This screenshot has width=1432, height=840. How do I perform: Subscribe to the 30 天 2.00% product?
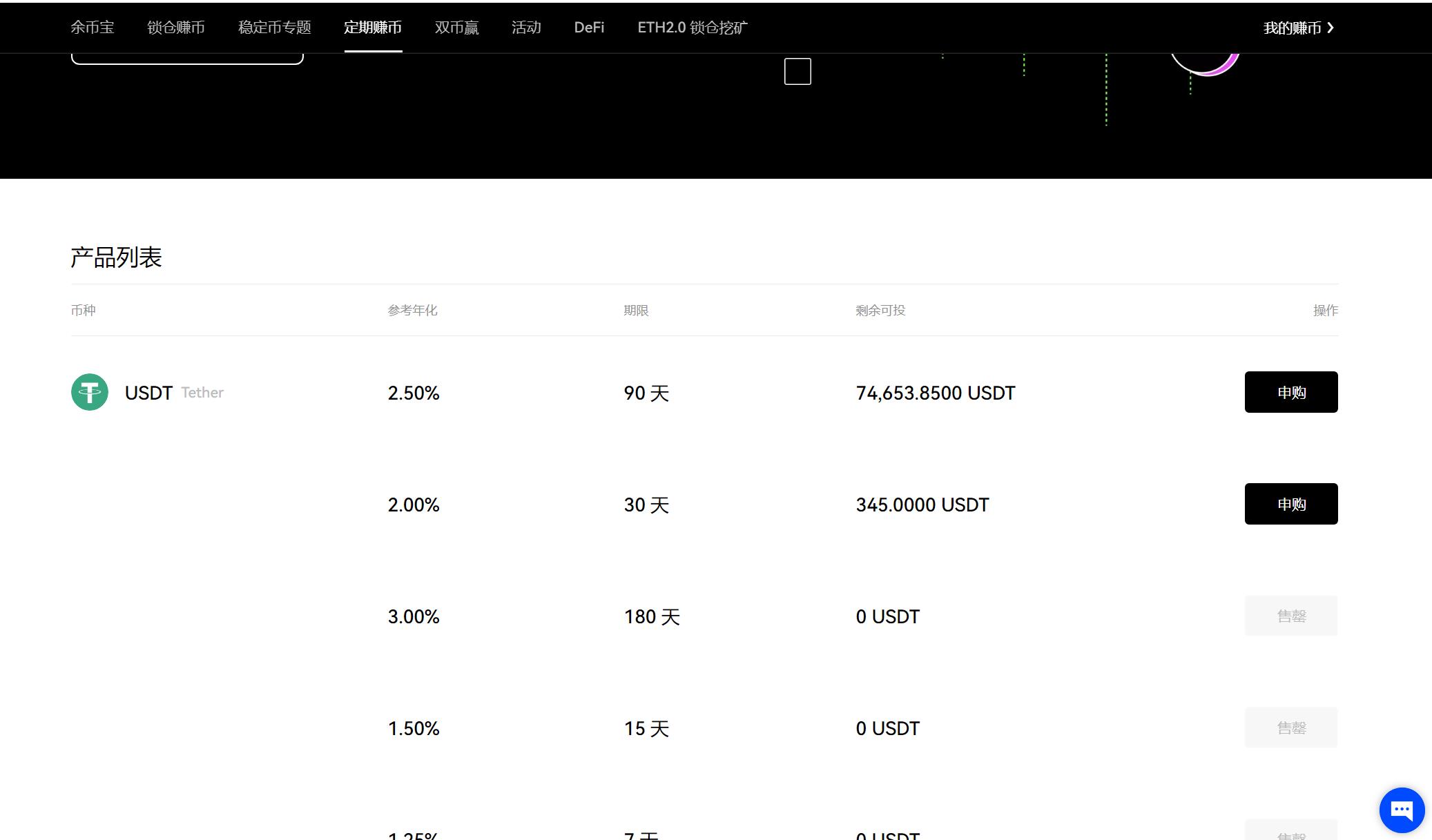[1290, 504]
